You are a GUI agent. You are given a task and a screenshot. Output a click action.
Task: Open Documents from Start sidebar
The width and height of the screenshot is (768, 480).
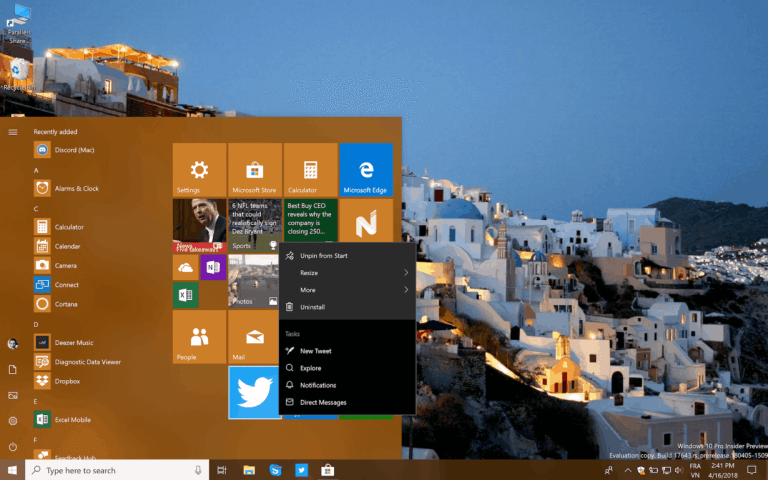coord(13,370)
